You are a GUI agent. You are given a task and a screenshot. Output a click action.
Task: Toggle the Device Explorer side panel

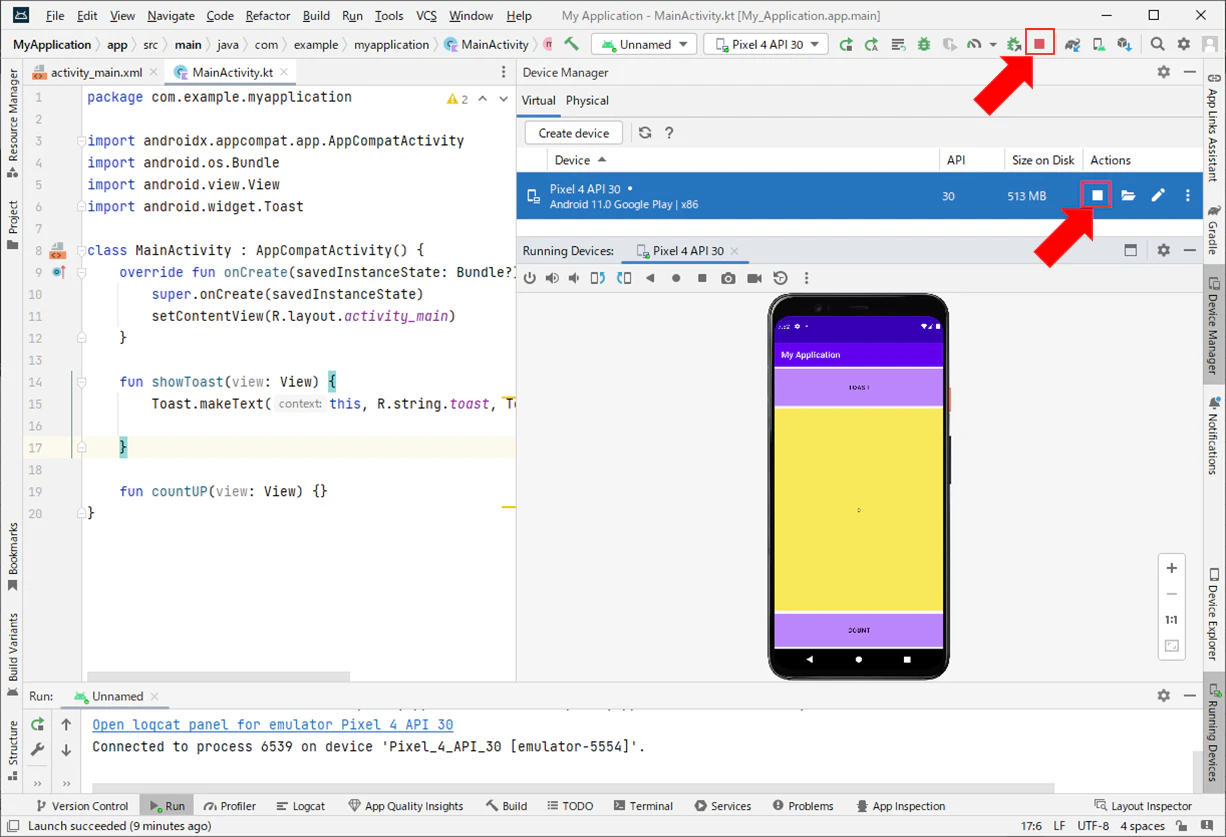pyautogui.click(x=1213, y=614)
